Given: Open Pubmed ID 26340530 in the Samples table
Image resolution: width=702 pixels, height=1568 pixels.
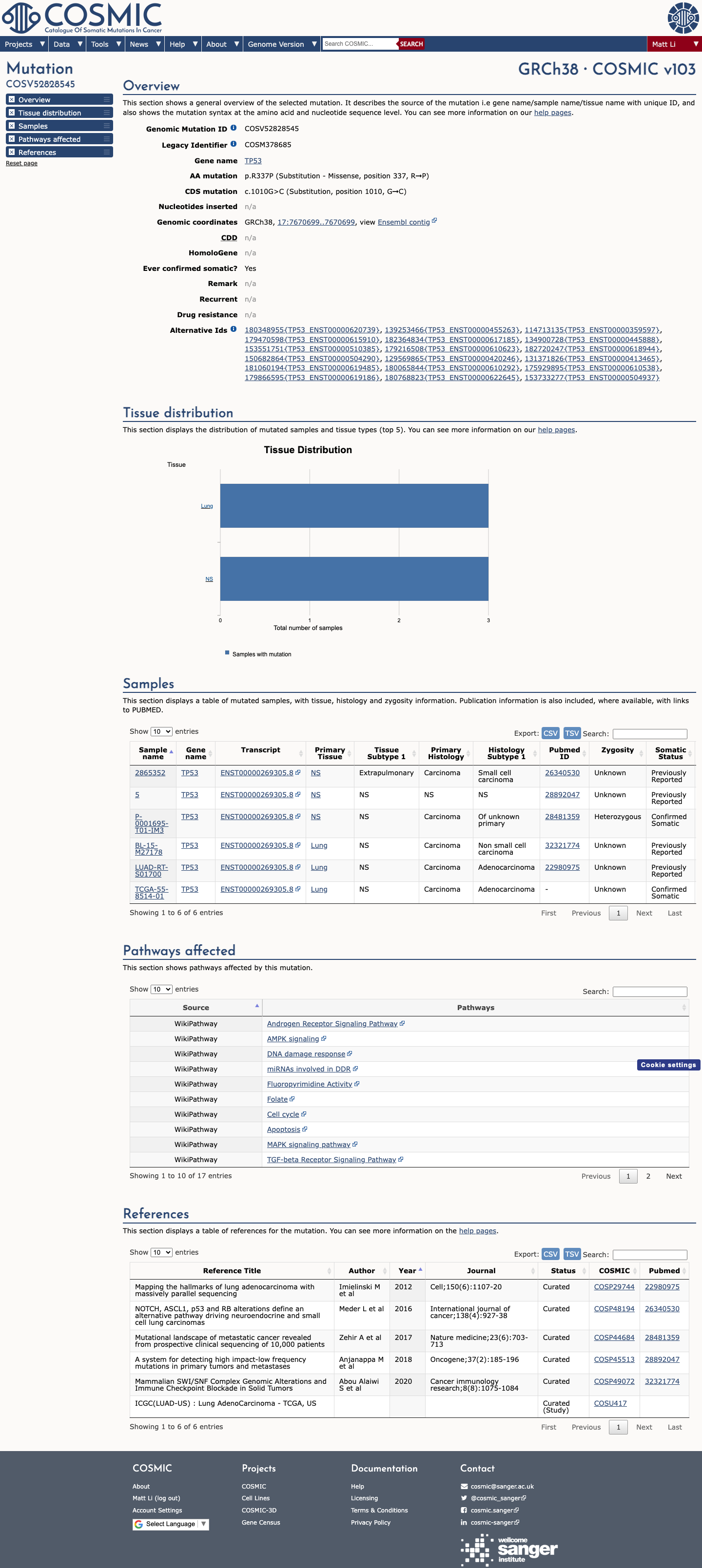Looking at the screenshot, I should [562, 772].
